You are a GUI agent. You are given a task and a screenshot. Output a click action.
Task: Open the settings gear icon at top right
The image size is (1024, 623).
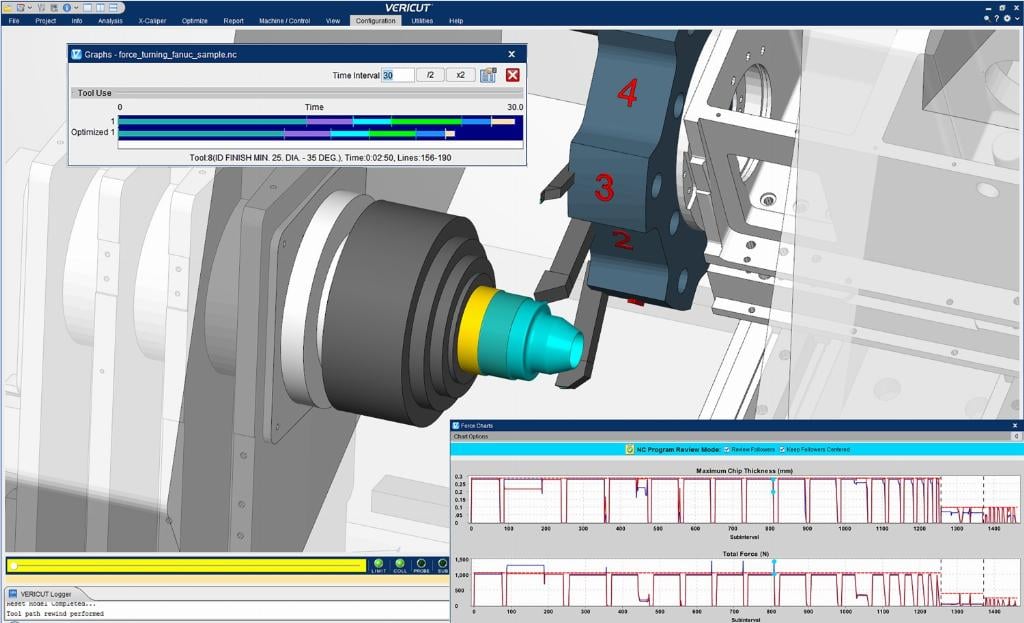pos(1007,19)
